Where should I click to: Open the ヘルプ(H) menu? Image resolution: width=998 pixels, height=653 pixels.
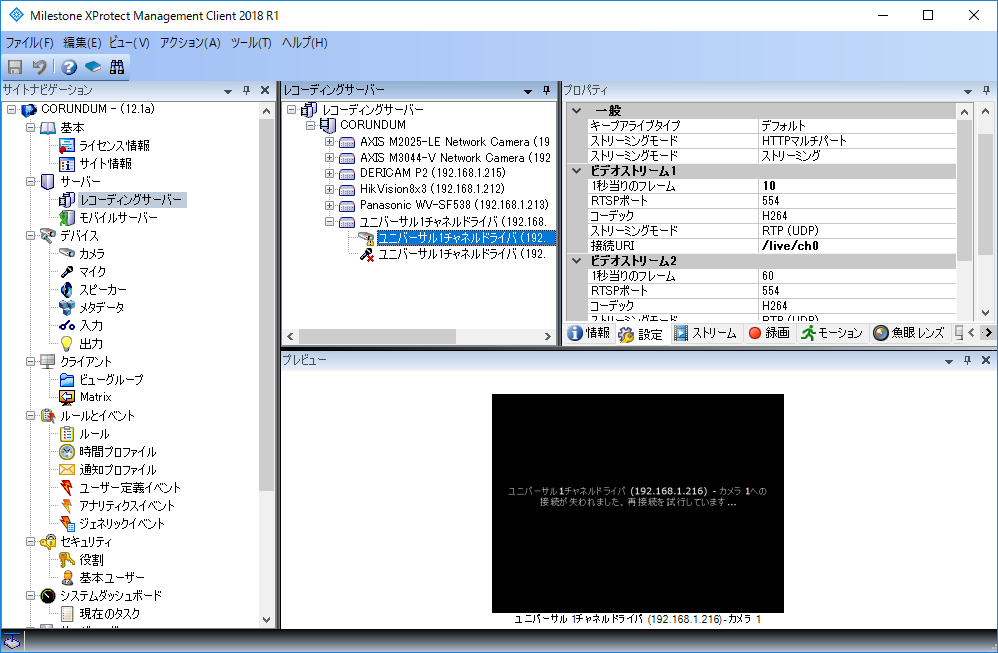[x=305, y=43]
